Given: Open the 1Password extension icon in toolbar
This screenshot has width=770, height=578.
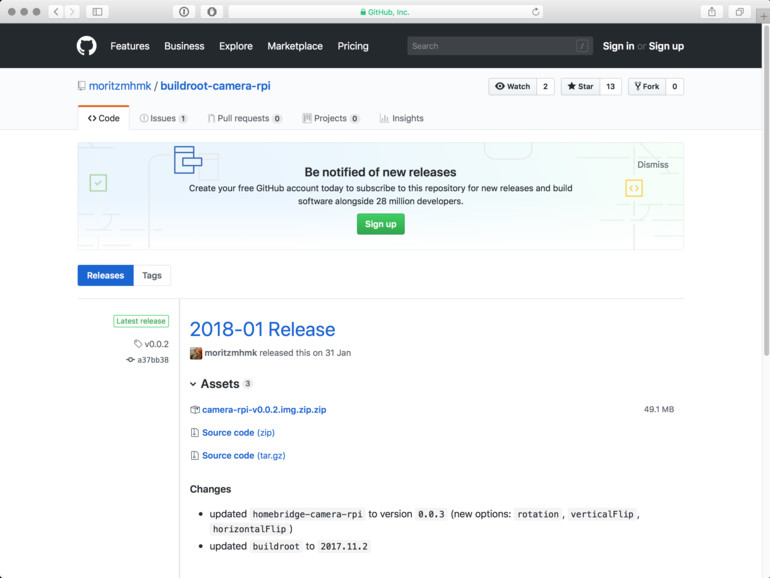Looking at the screenshot, I should (184, 12).
